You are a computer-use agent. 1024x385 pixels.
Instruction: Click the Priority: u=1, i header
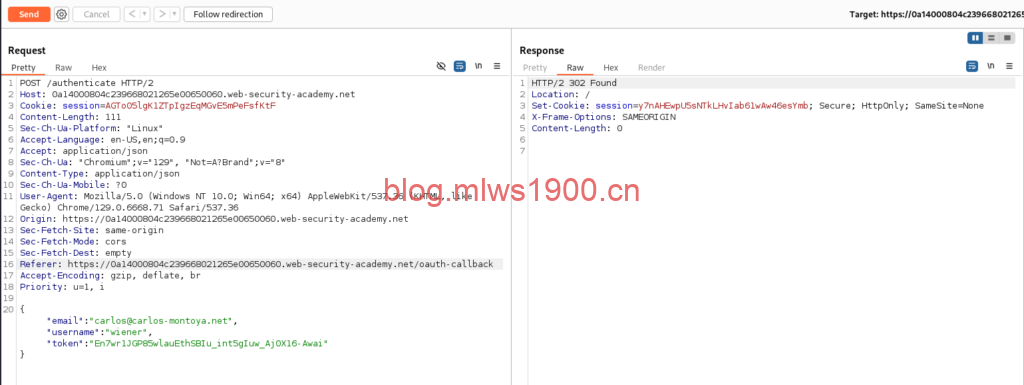61,286
